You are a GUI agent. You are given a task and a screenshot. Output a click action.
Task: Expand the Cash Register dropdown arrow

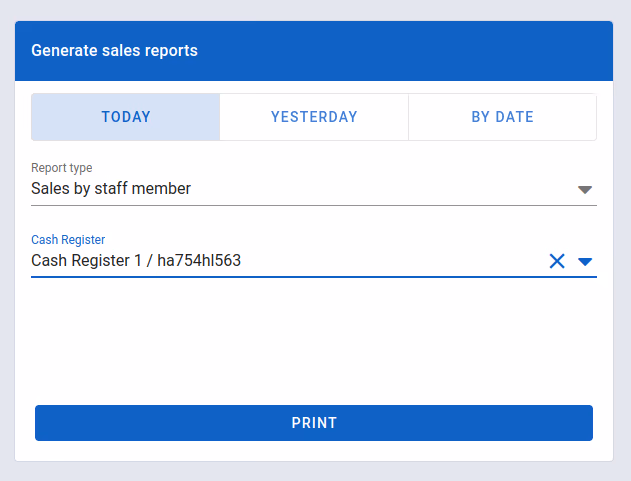pyautogui.click(x=585, y=262)
